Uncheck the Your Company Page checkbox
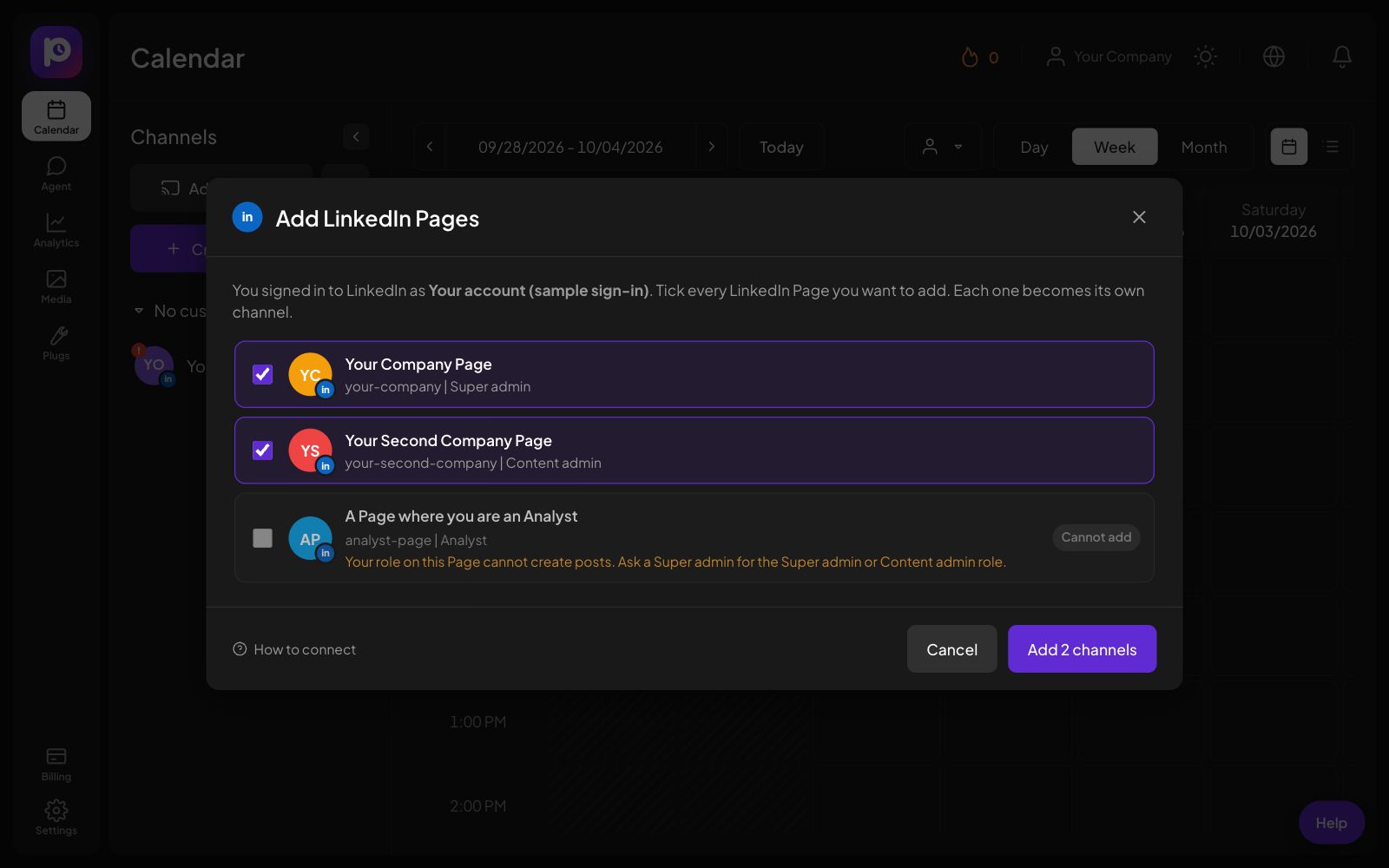The image size is (1389, 868). click(262, 374)
